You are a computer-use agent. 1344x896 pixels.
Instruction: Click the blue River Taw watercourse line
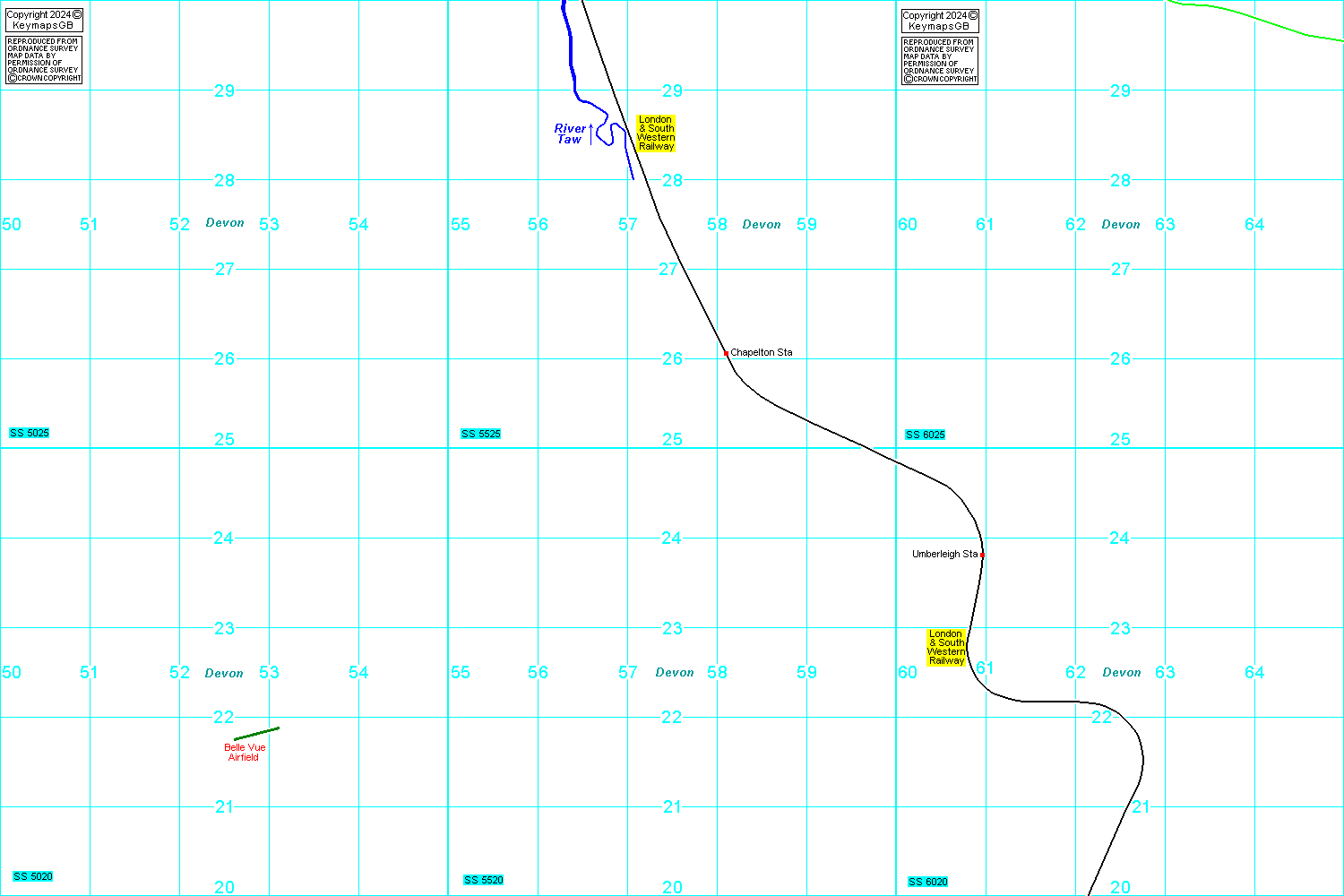tap(572, 54)
